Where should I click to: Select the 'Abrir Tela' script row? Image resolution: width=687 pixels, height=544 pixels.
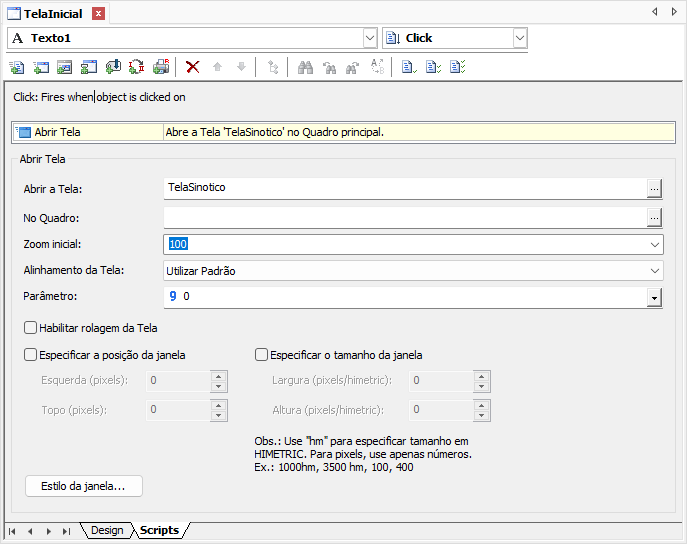pyautogui.click(x=88, y=132)
